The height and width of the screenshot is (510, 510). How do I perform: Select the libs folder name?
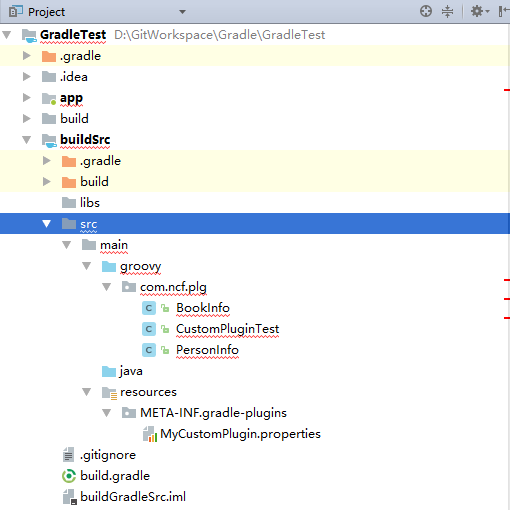[x=90, y=202]
